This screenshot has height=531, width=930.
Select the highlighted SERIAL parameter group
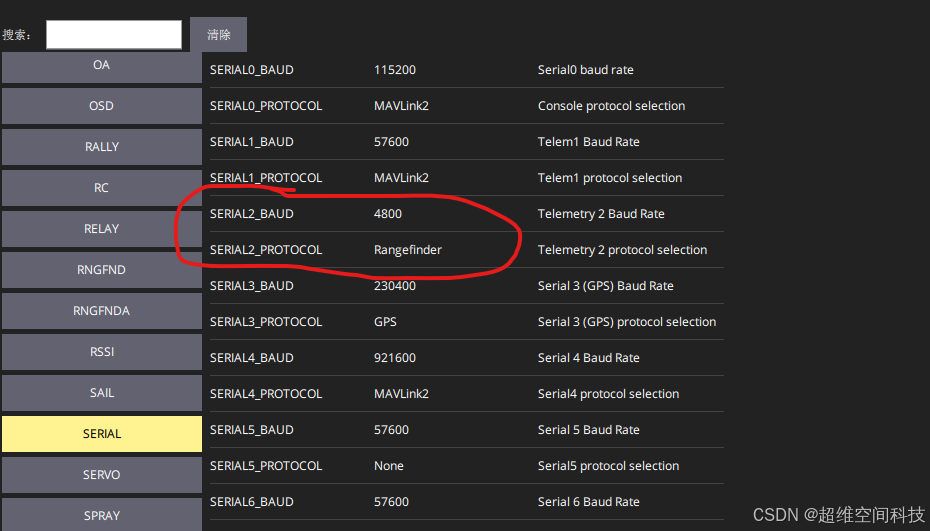(101, 434)
